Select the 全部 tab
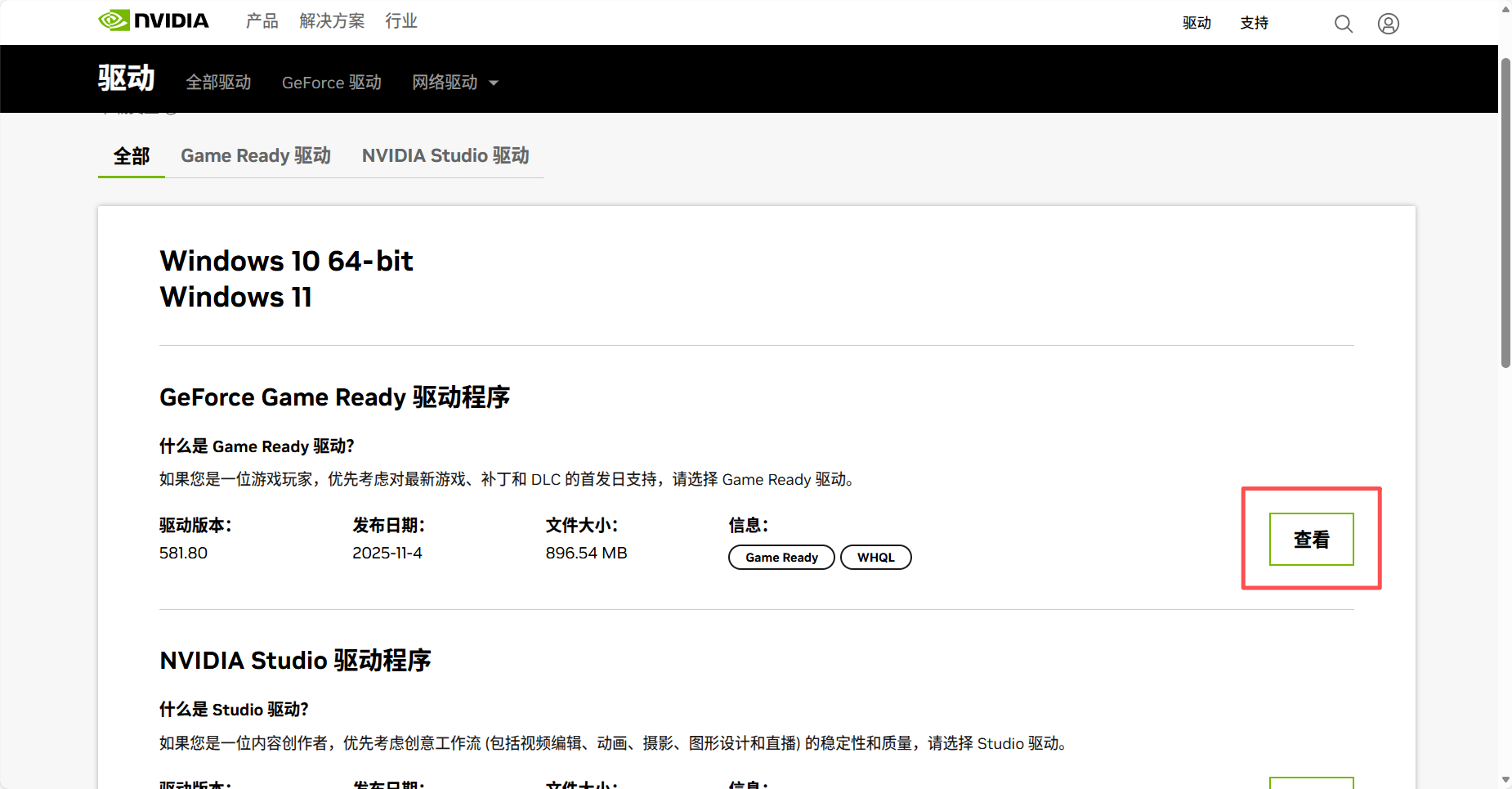The width and height of the screenshot is (1512, 789). (x=132, y=155)
